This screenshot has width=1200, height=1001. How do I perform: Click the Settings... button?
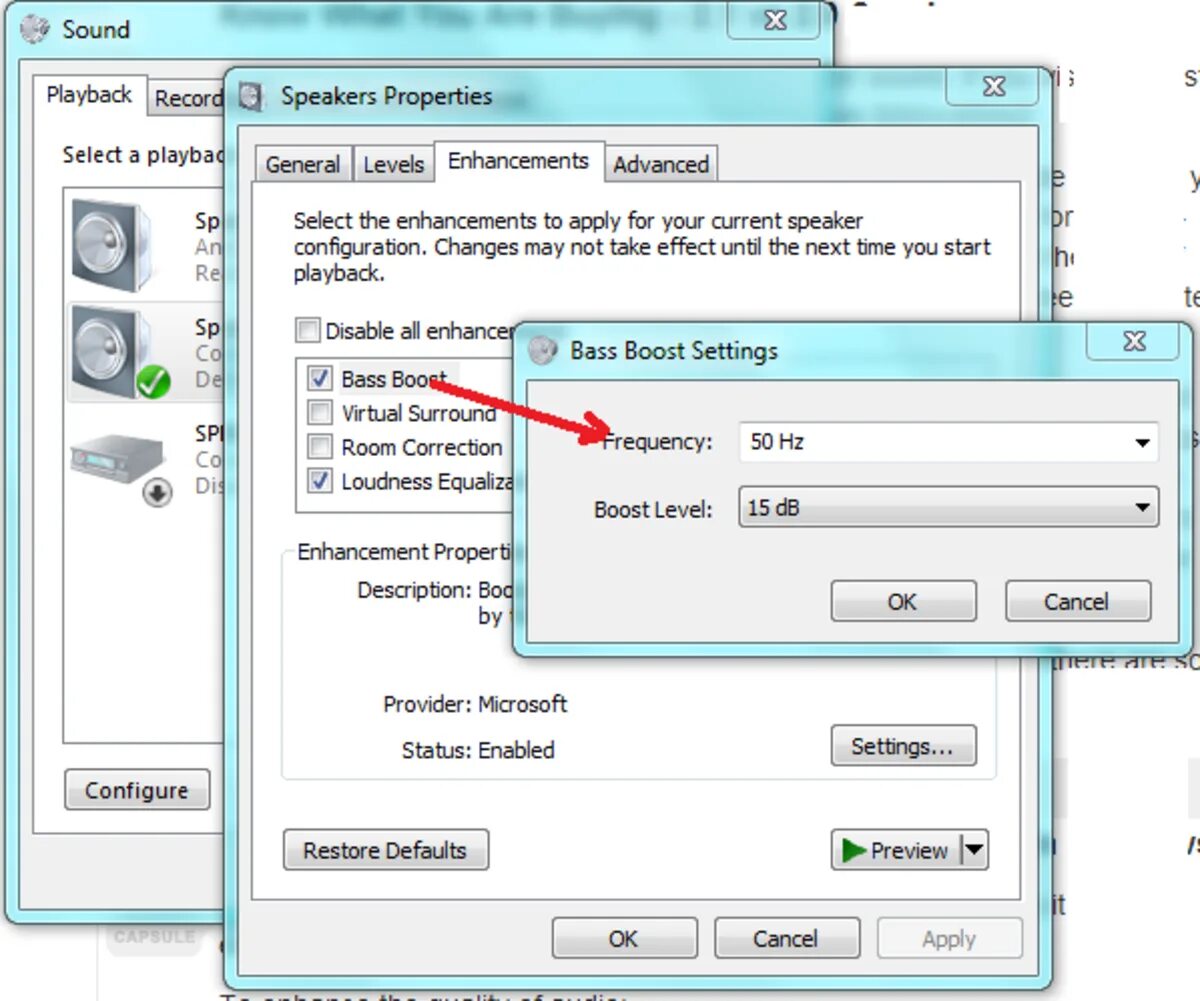pos(903,746)
